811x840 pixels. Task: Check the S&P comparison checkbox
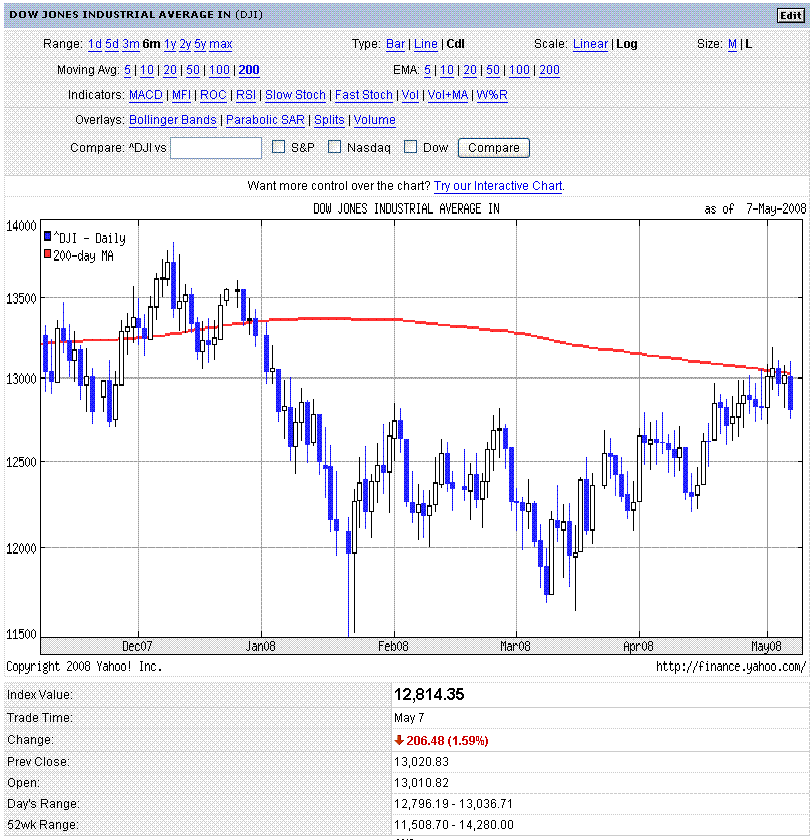click(x=281, y=147)
